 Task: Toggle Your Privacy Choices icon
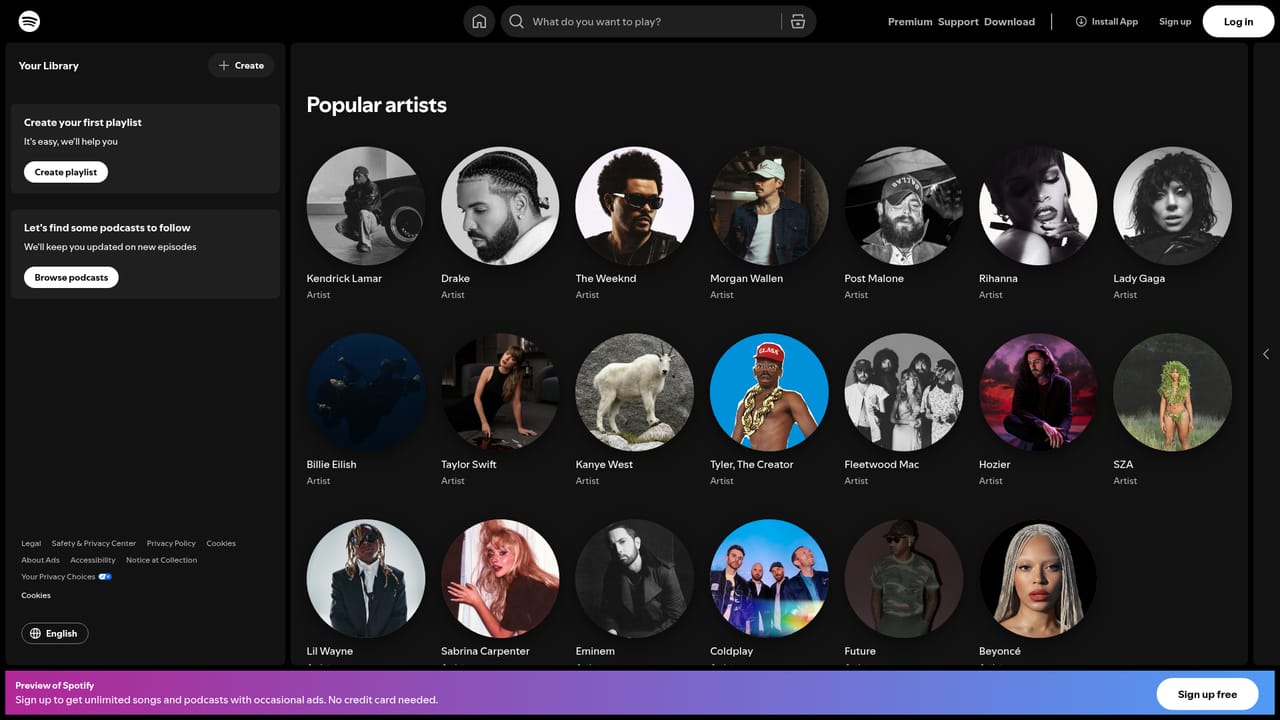(x=105, y=577)
